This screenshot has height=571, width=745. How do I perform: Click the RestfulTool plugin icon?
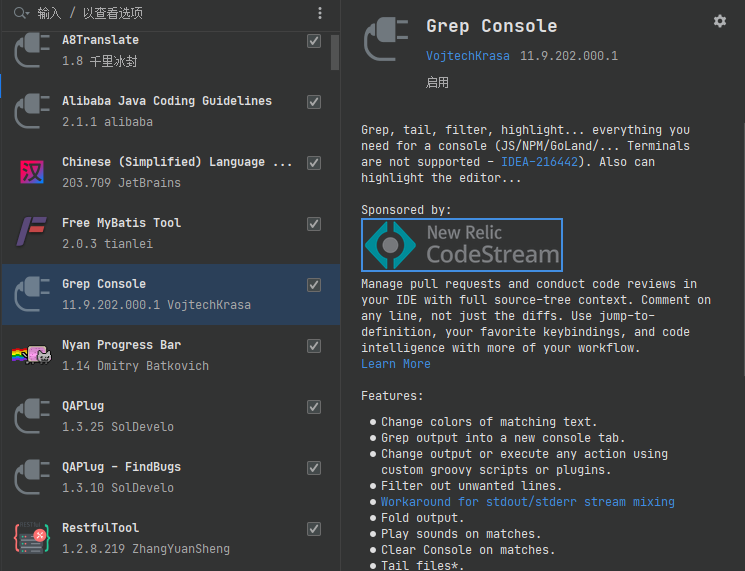pyautogui.click(x=32, y=538)
